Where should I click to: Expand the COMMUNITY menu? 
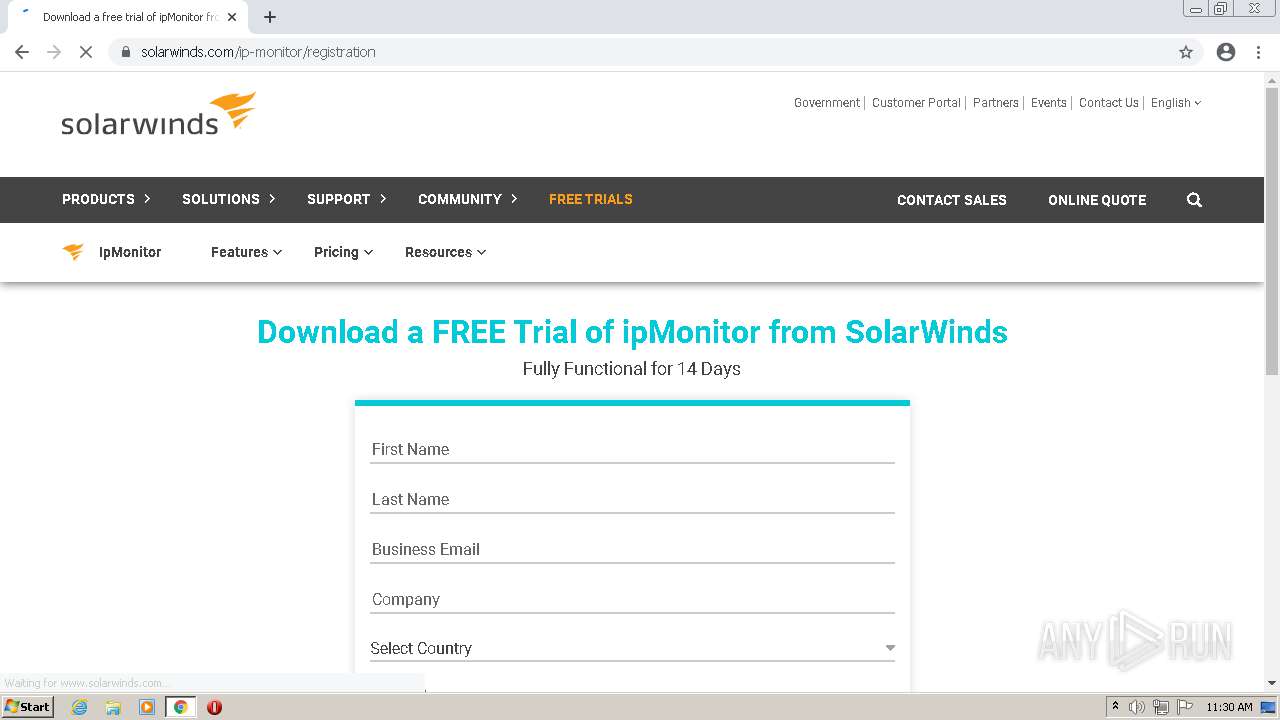[468, 199]
